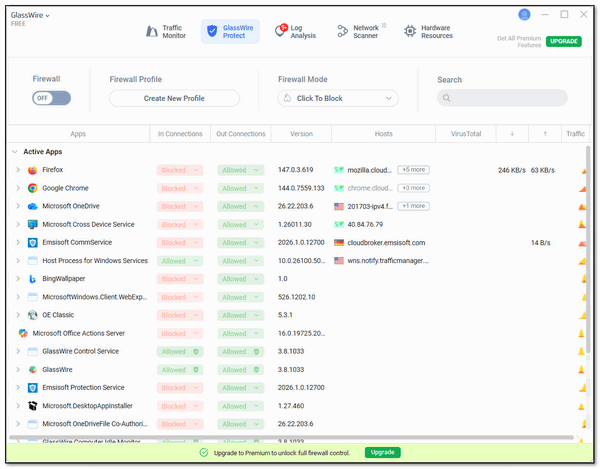Expand the Firefox row
This screenshot has height=469, width=600.
pos(18,169)
